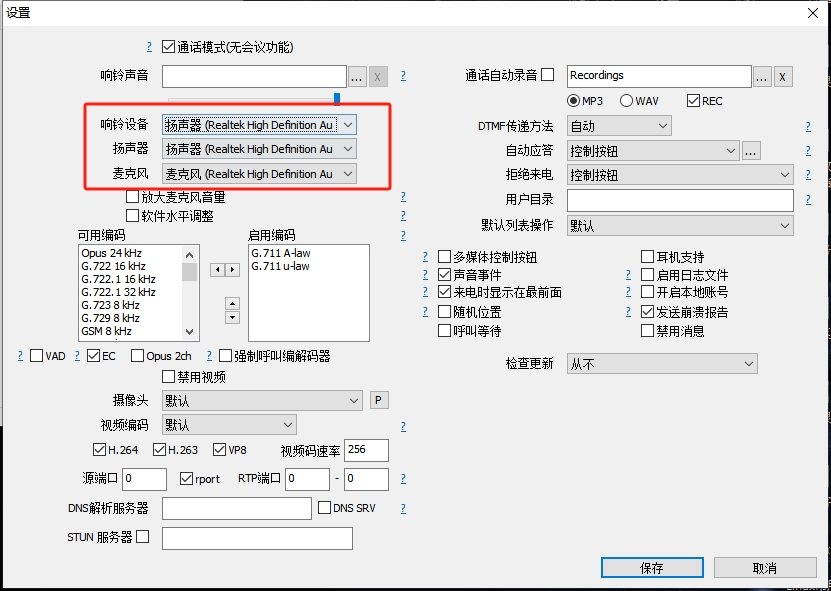Open help link beside DTMF传递方法
The height and width of the screenshot is (591, 831).
pos(808,126)
